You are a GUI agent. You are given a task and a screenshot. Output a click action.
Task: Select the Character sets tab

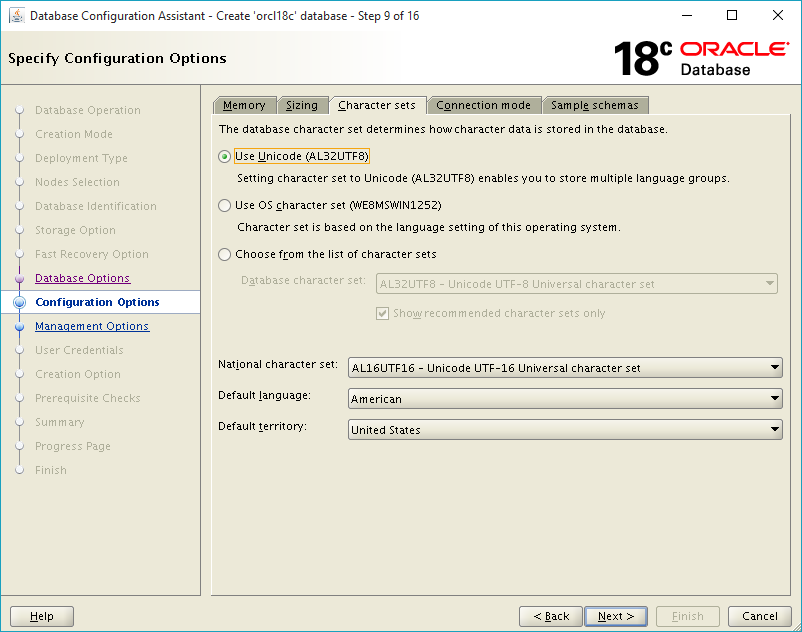[x=377, y=105]
